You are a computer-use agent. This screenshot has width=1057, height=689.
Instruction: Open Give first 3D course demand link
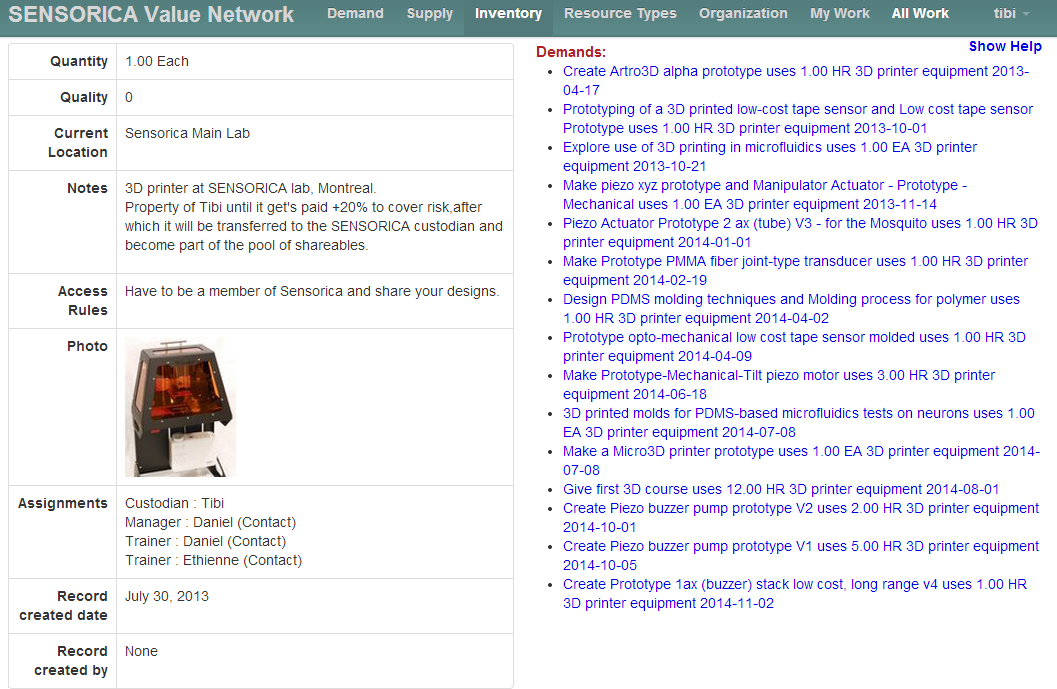781,489
